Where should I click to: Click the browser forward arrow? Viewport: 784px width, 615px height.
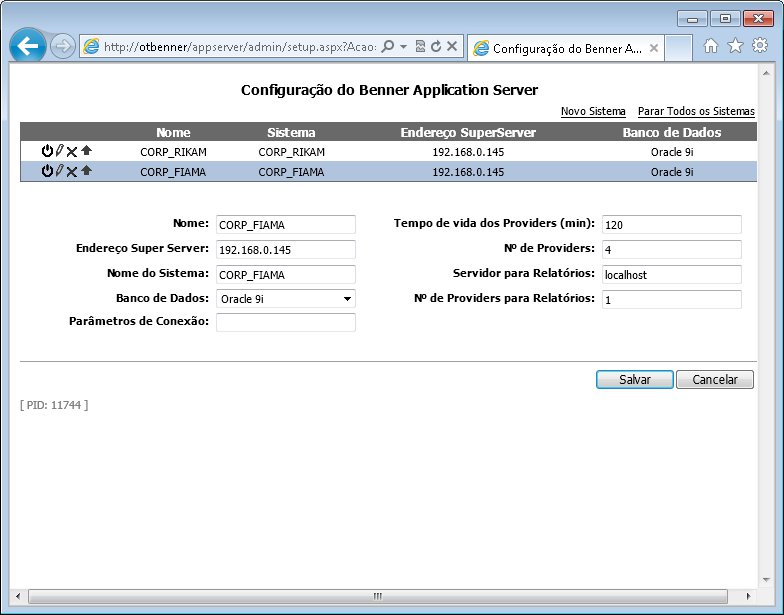pyautogui.click(x=62, y=46)
